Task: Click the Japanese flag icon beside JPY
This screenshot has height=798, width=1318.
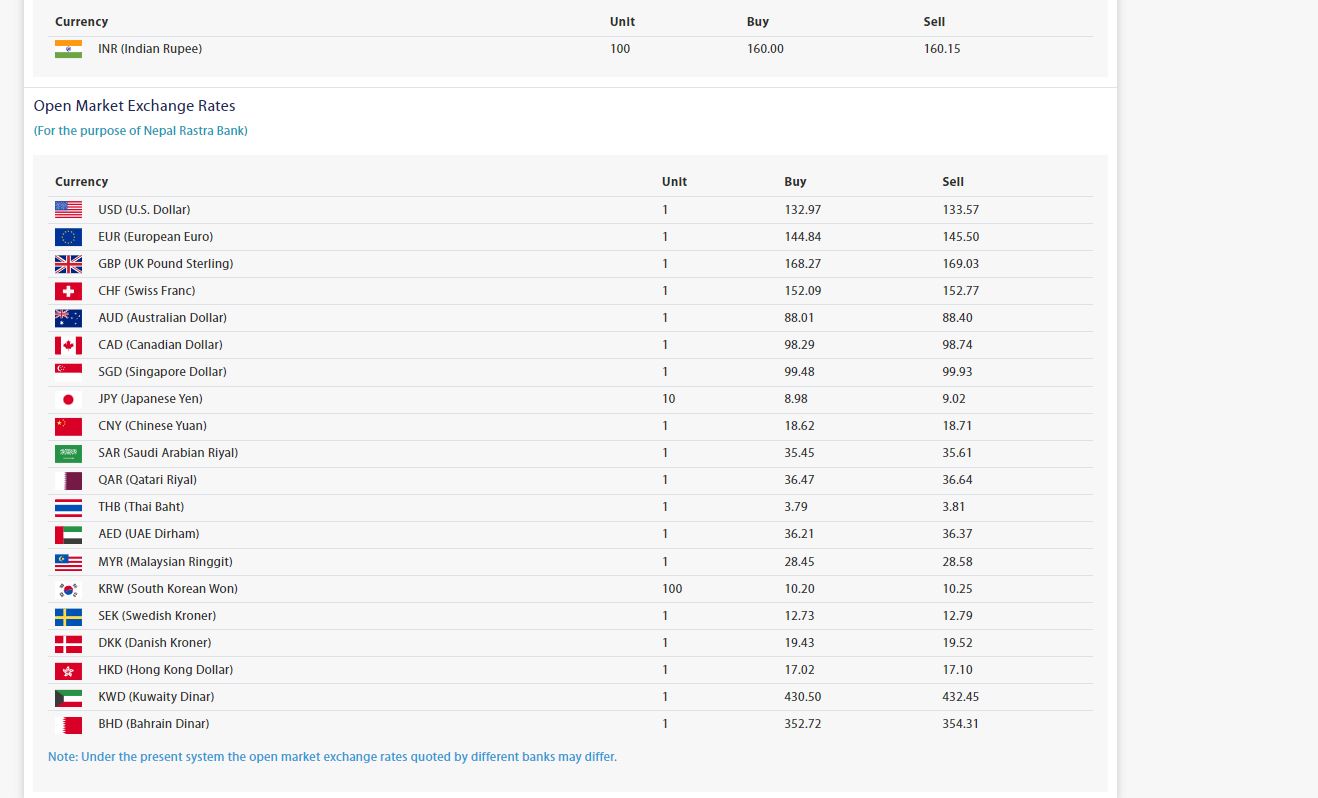Action: pos(68,399)
